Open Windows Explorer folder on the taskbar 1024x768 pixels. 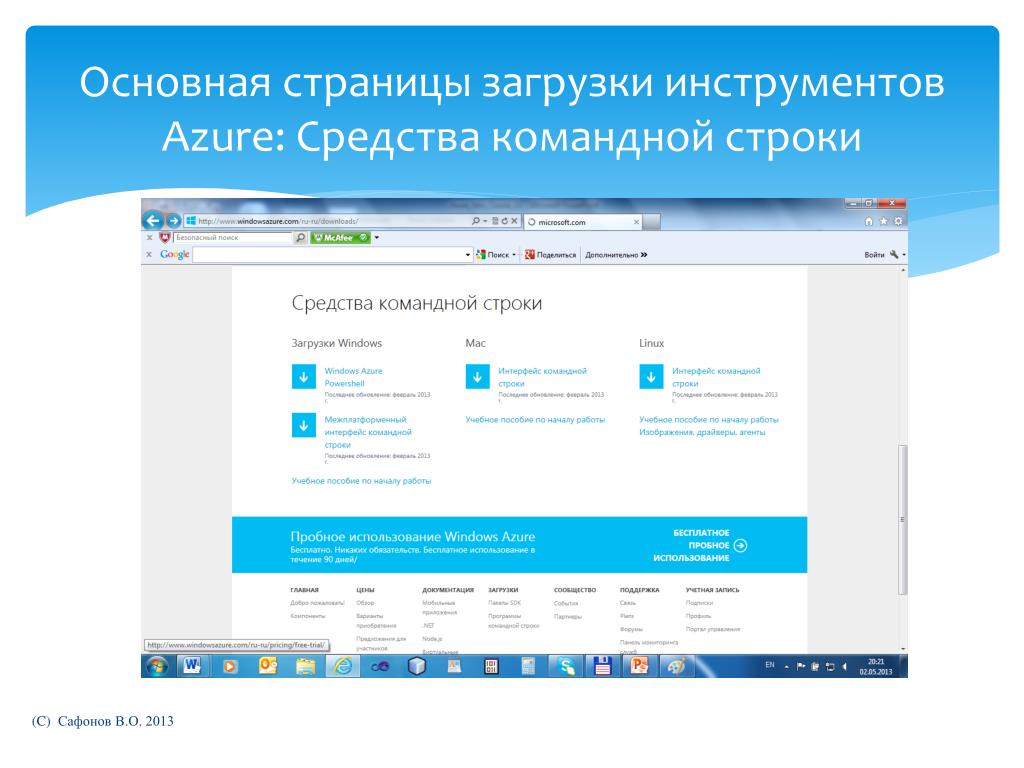click(305, 666)
